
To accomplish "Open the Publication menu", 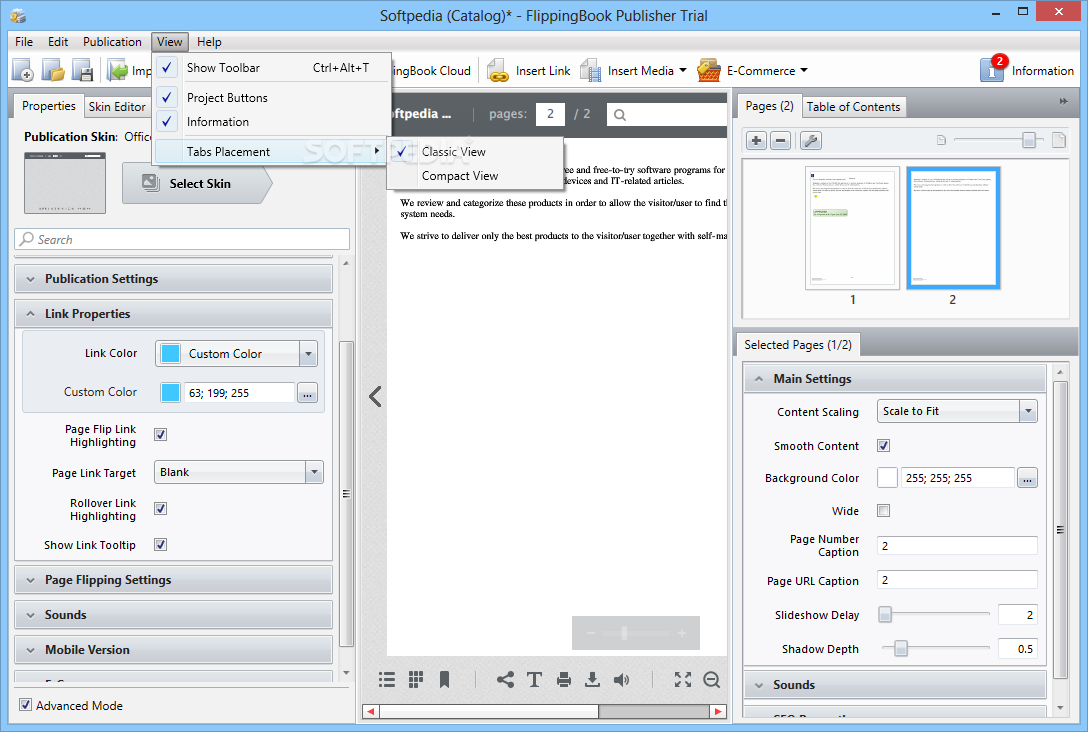I will coord(112,42).
